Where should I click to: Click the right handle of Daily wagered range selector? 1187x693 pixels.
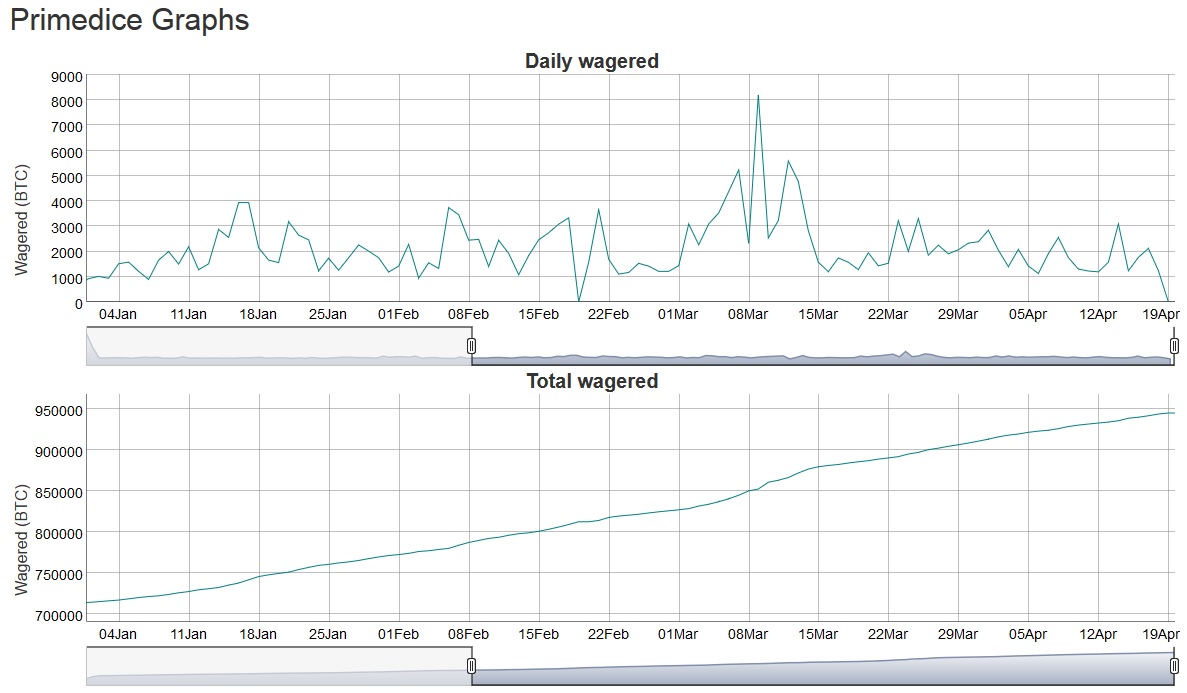click(x=1174, y=346)
